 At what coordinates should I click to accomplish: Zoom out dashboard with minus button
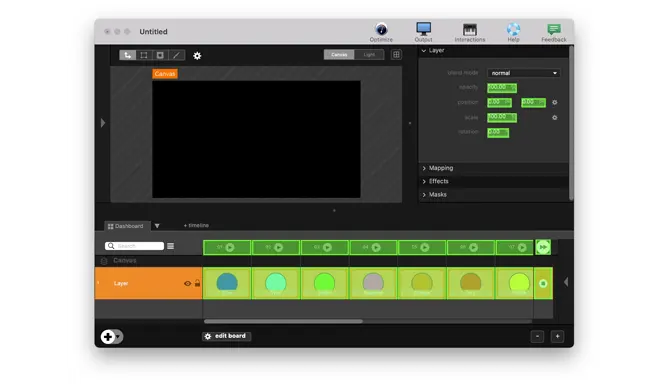coord(537,336)
